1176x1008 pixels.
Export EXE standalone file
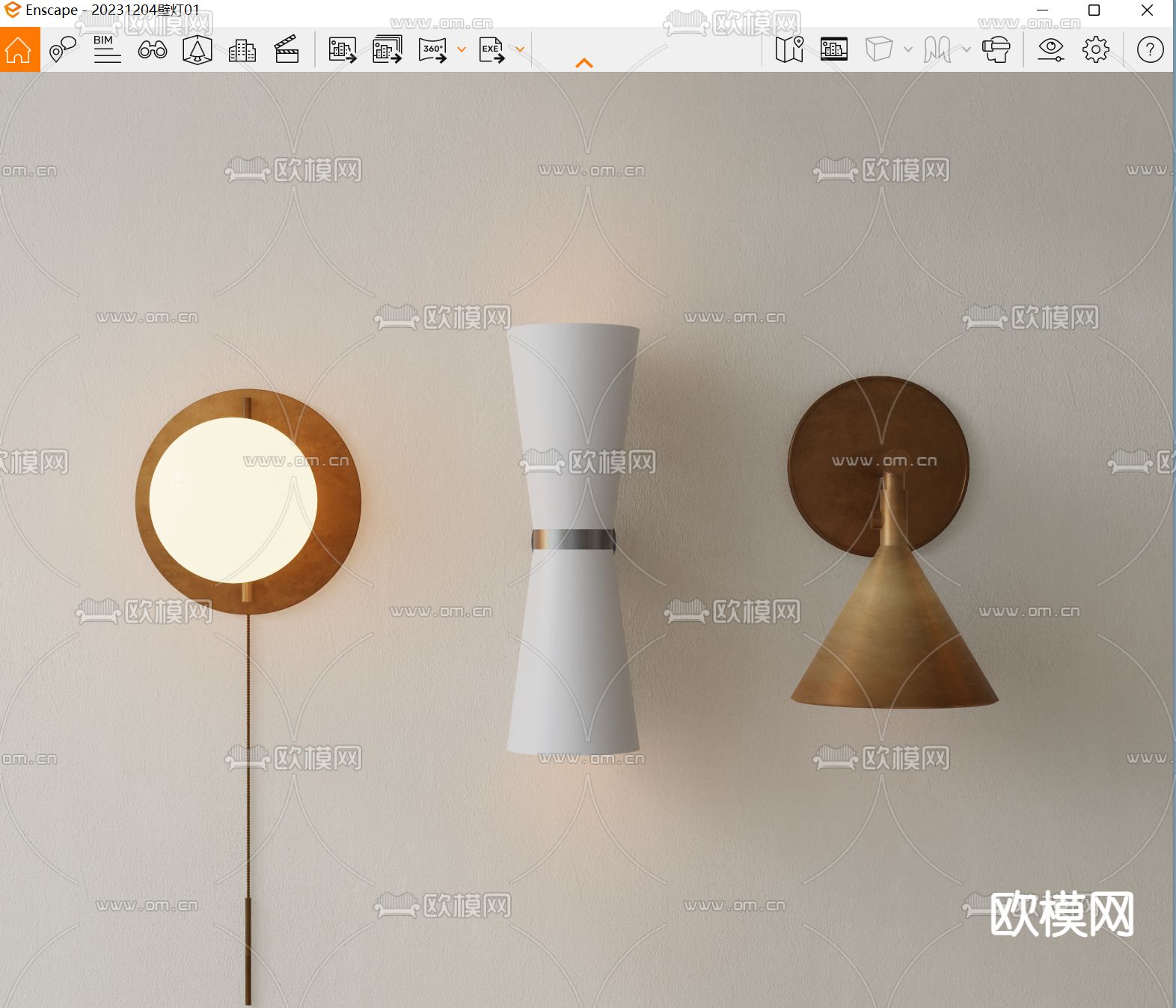[491, 50]
